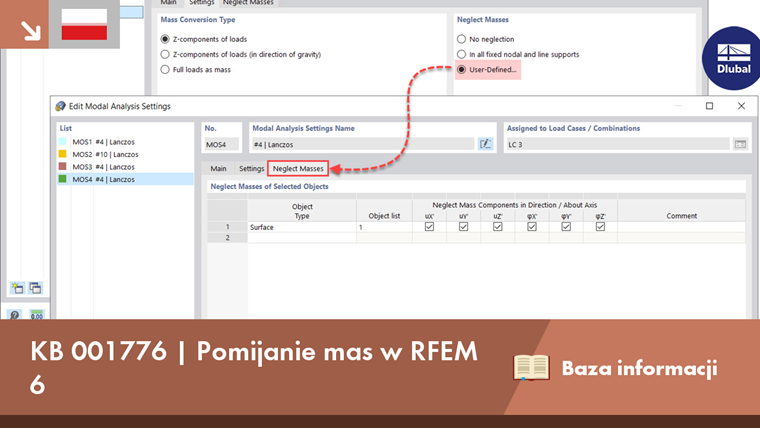Open the load case selection icon next to LC 3
Image resolution: width=760 pixels, height=428 pixels.
coord(740,144)
